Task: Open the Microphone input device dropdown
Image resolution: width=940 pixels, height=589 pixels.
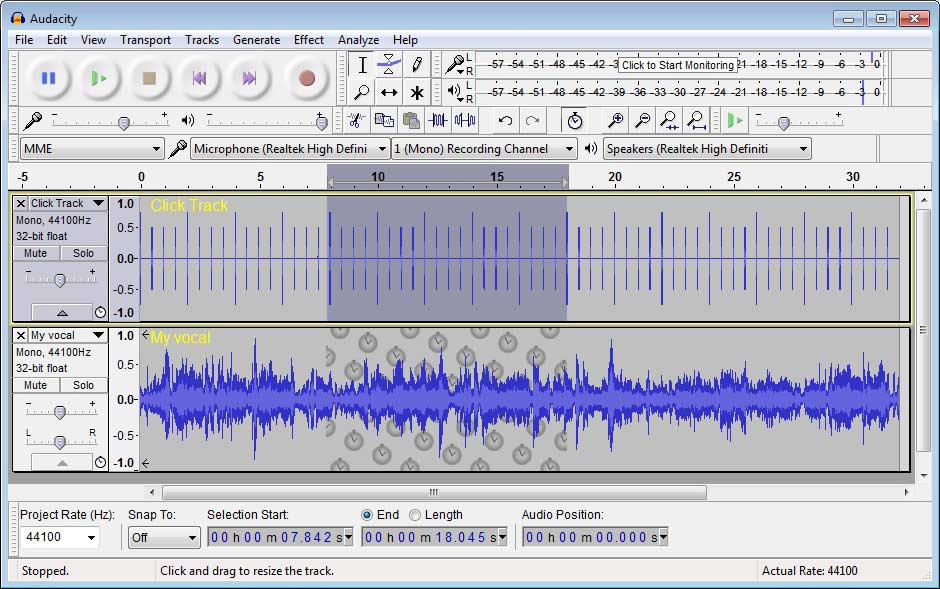Action: tap(289, 148)
